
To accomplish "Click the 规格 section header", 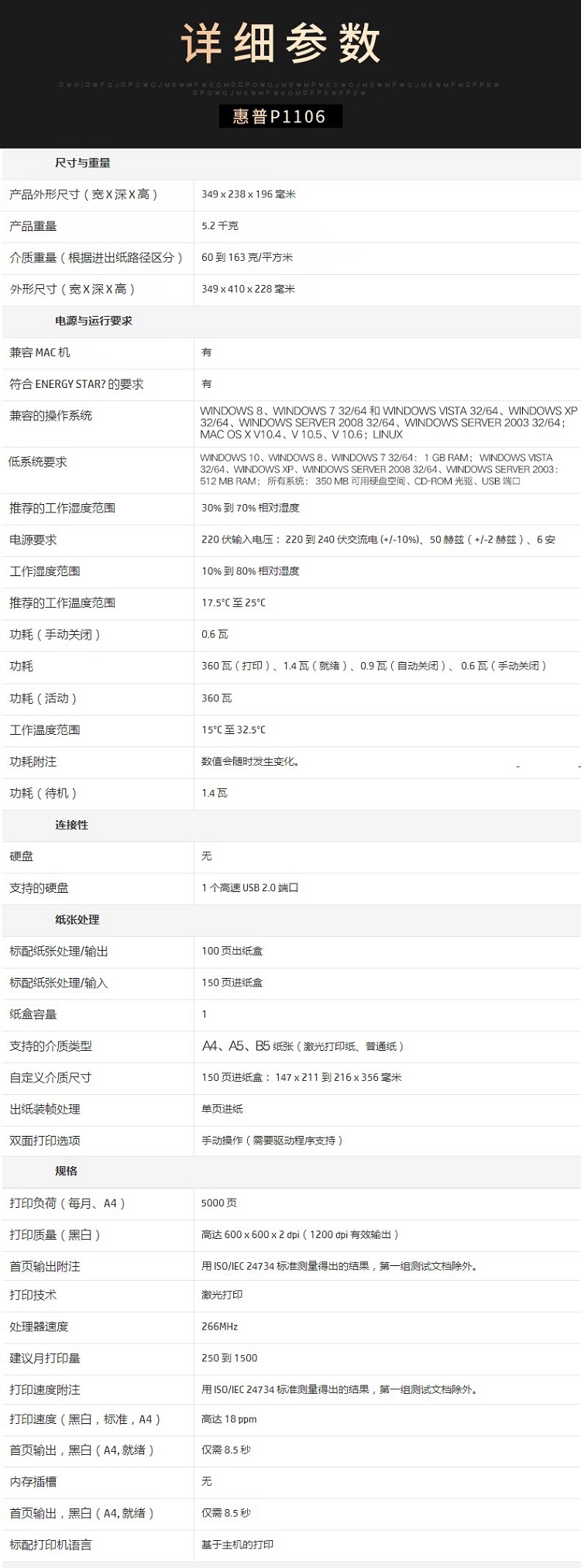I will [67, 1171].
